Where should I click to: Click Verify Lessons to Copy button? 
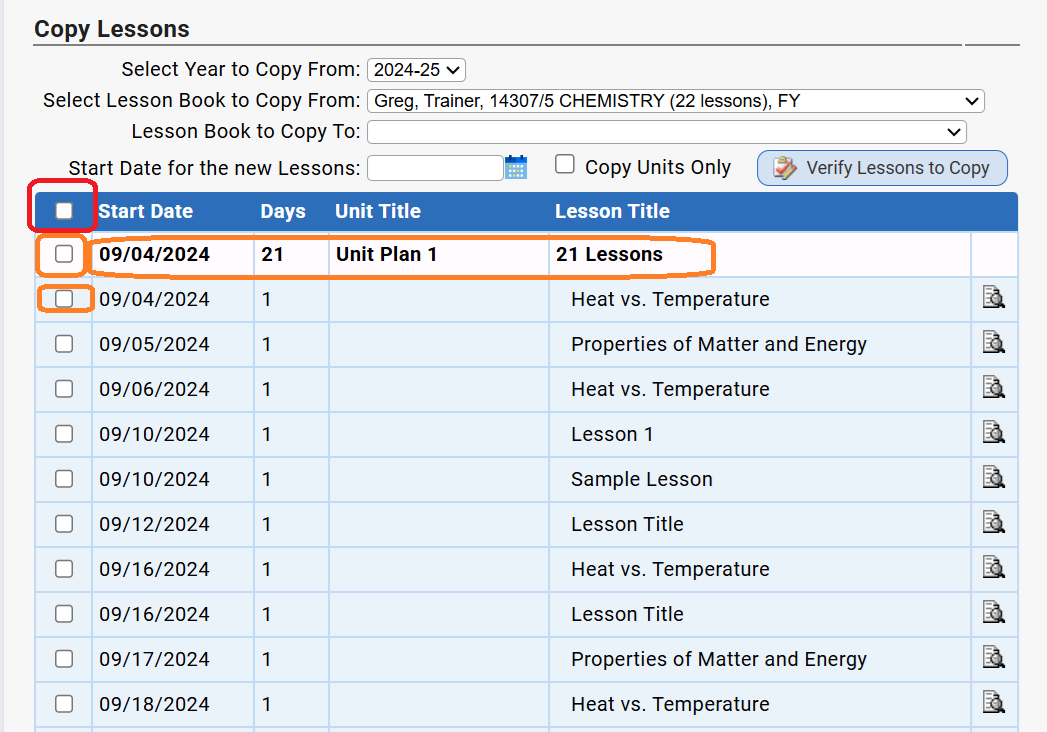click(x=882, y=168)
